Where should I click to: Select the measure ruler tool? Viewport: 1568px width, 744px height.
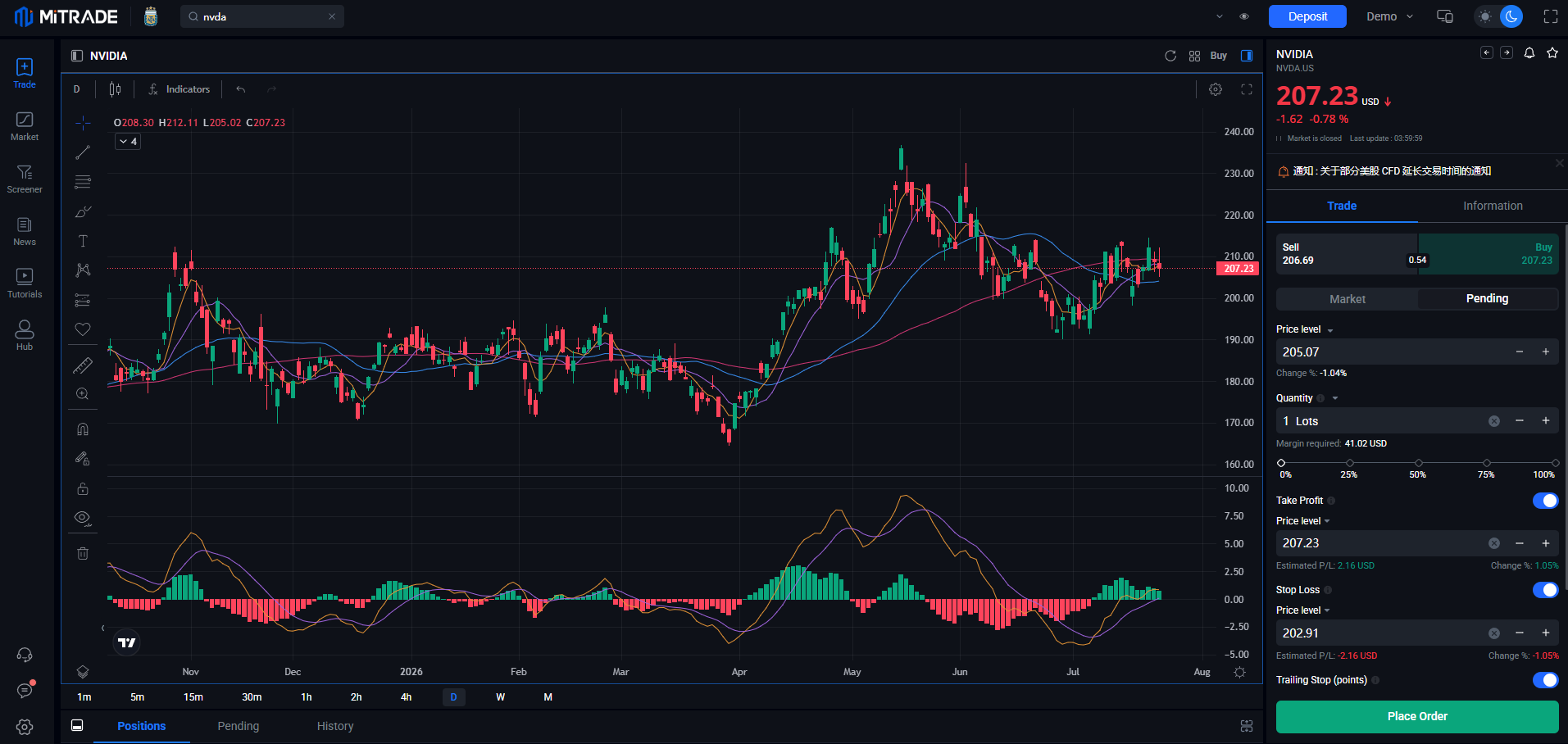coord(83,365)
